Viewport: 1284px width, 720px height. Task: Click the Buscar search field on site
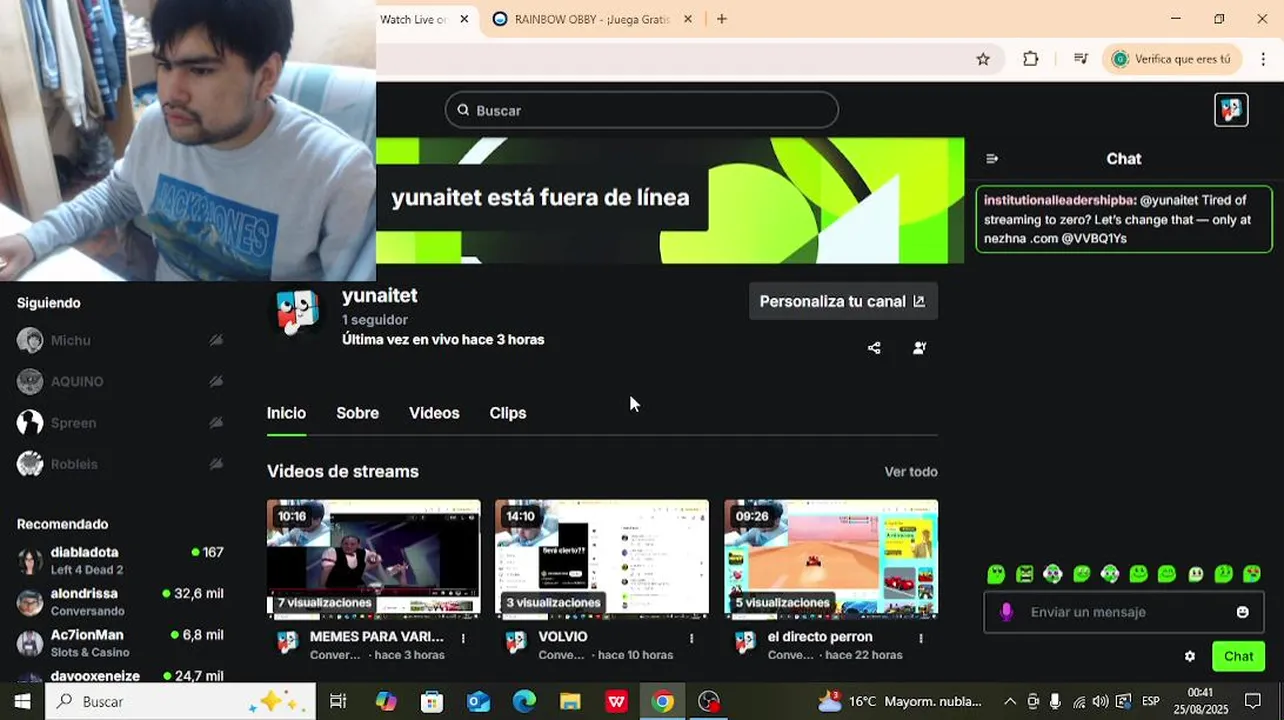pos(641,110)
